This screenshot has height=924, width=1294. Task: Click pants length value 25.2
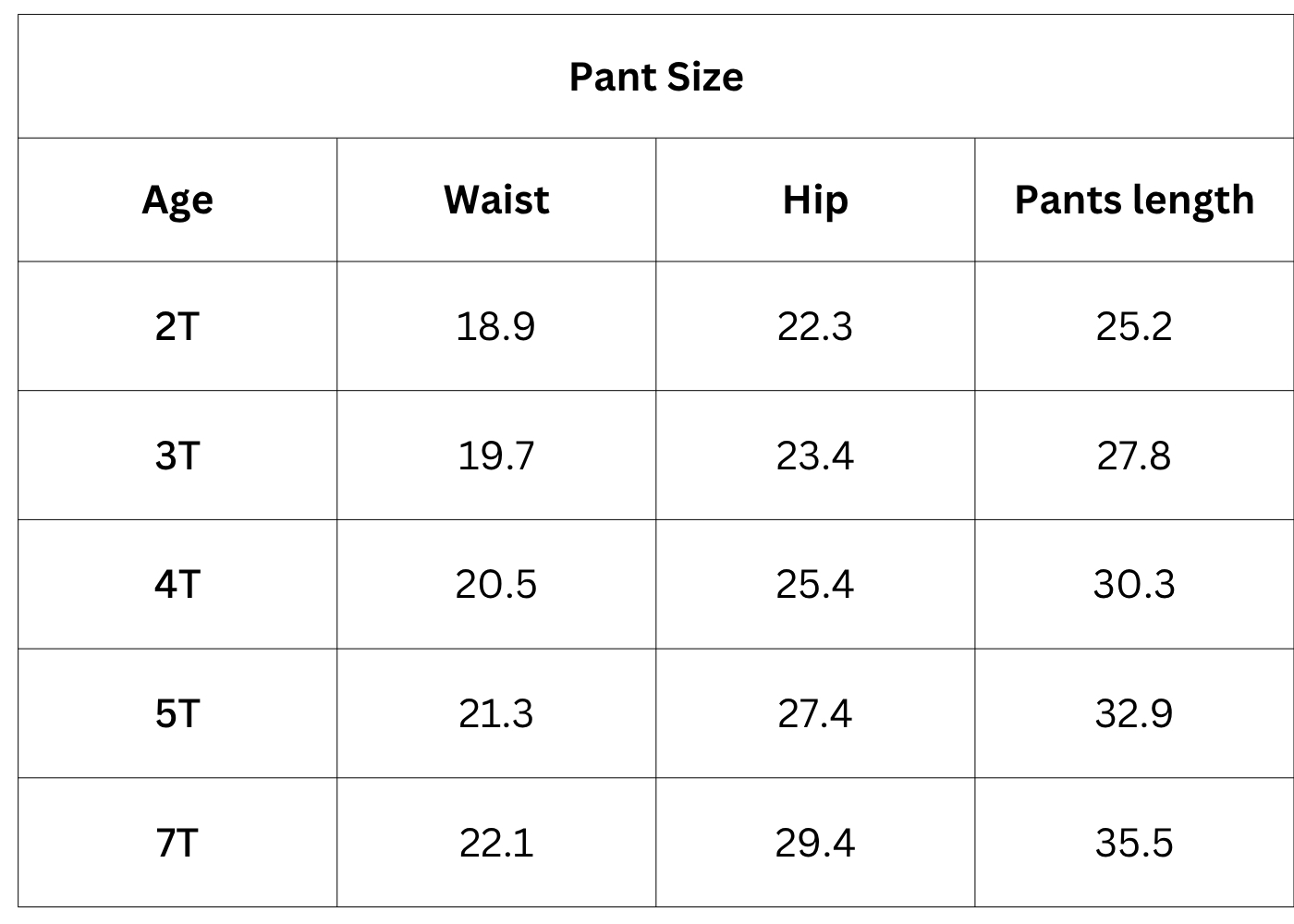[1134, 326]
